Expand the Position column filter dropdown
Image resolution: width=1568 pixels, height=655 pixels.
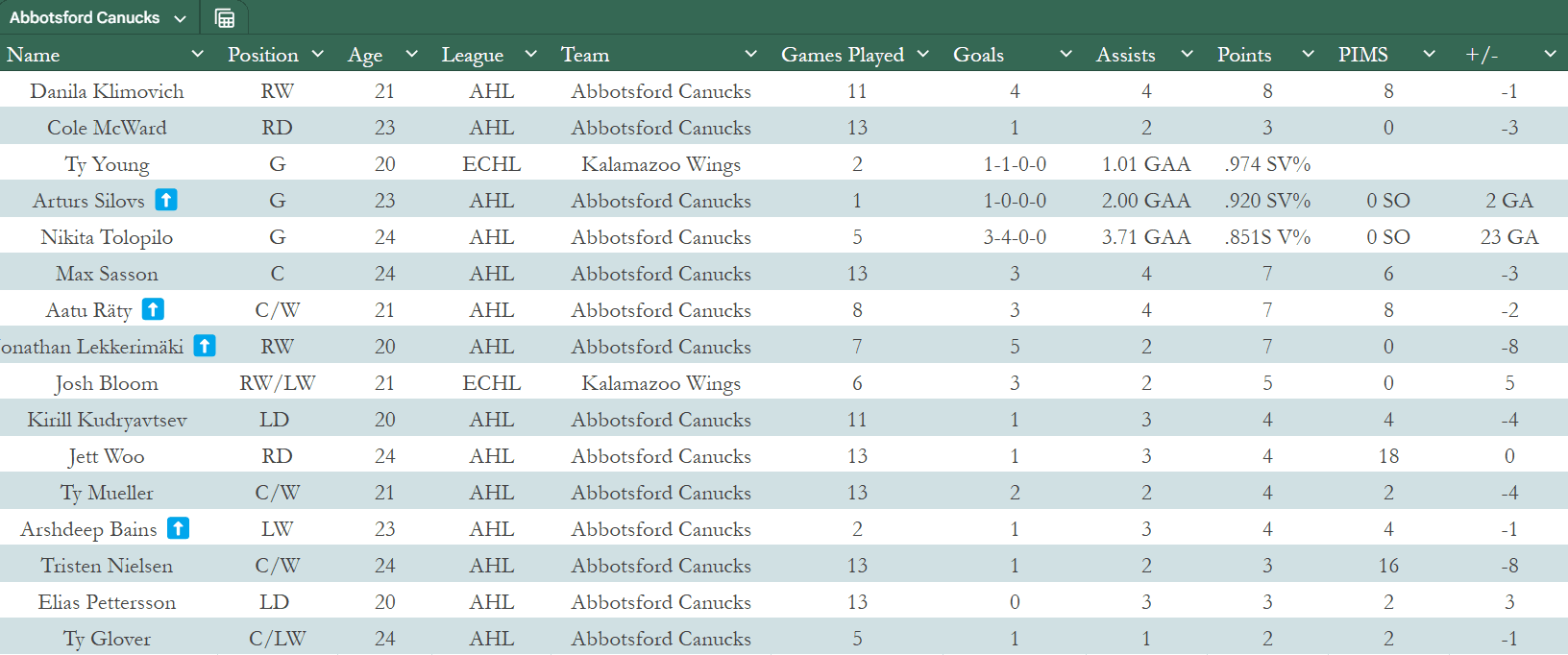tap(318, 54)
